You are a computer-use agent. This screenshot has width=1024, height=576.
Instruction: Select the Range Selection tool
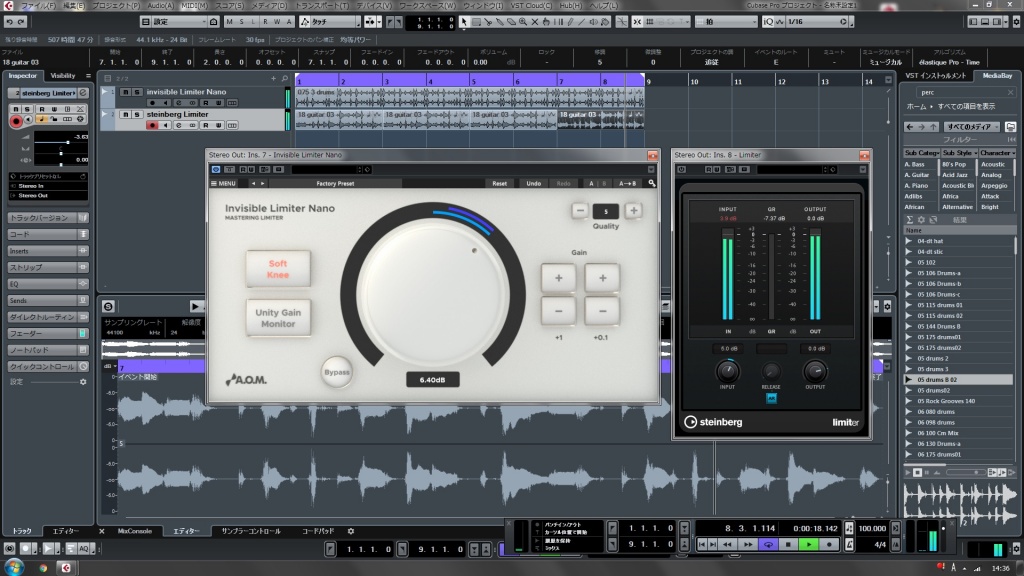[x=476, y=22]
